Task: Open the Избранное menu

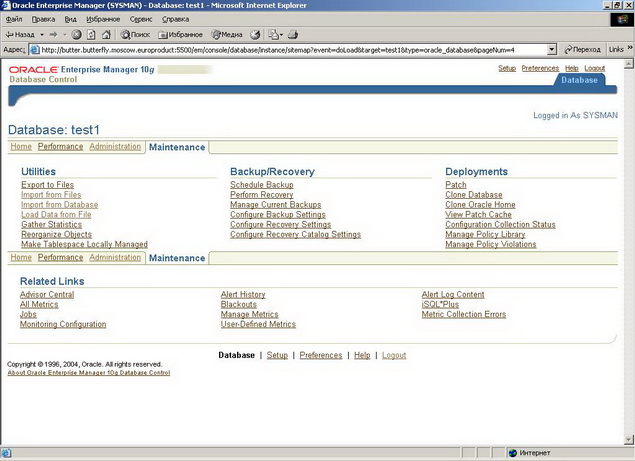Action: pos(103,19)
